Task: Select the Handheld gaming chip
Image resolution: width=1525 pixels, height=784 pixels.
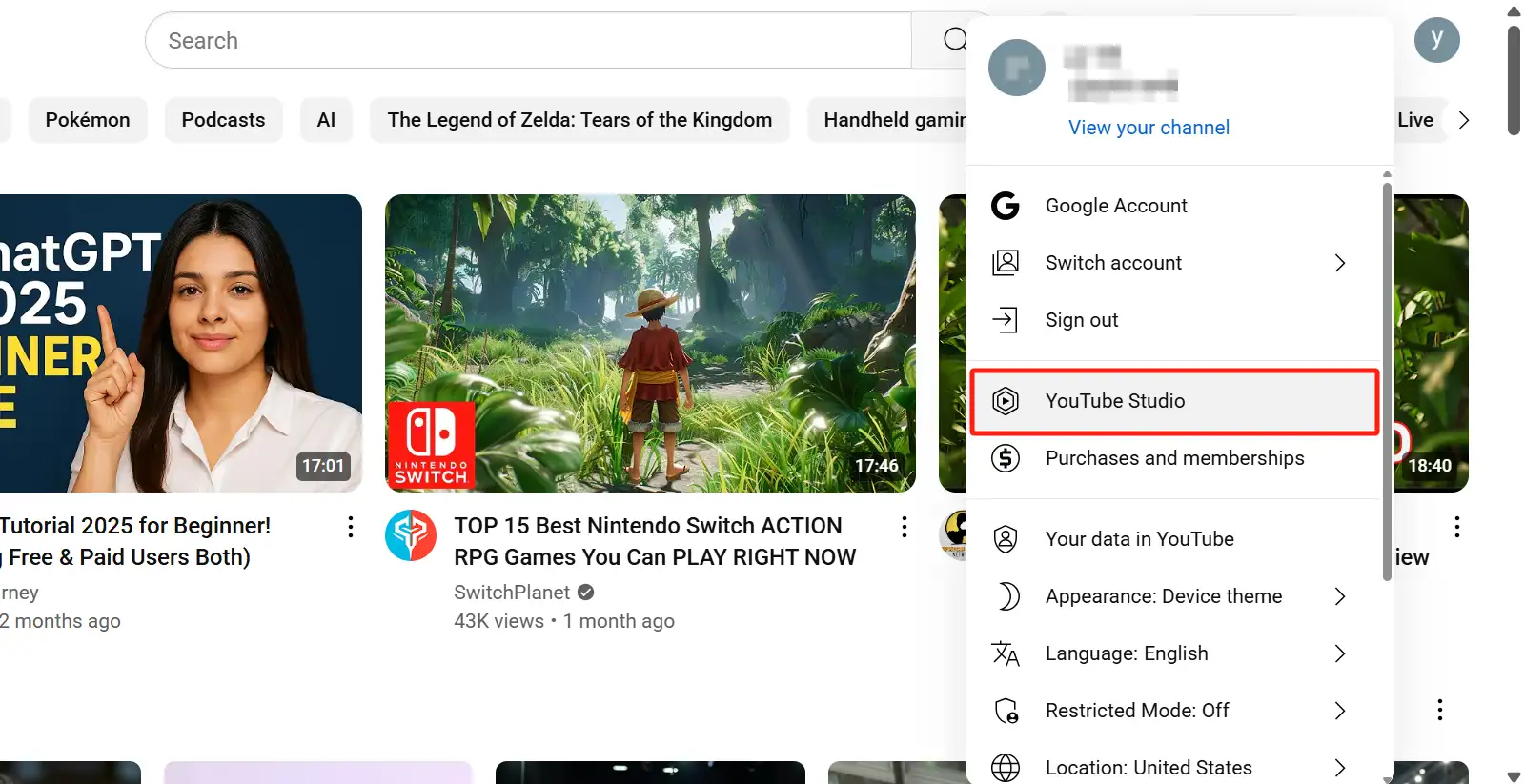Action: (x=887, y=120)
